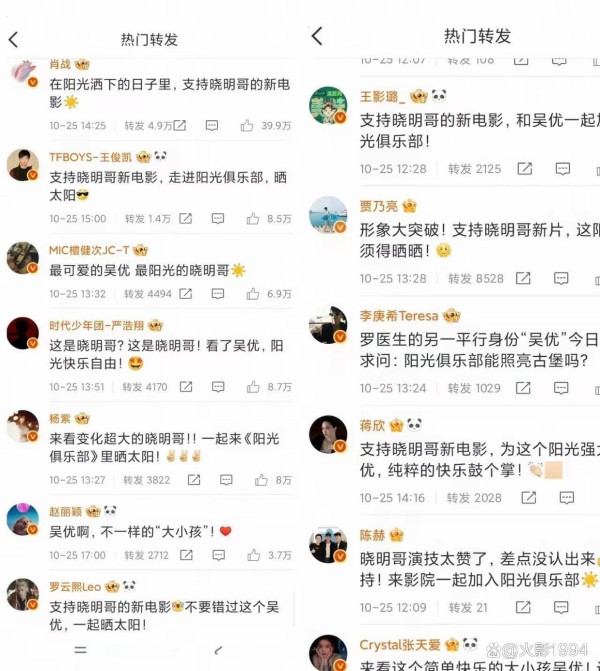The image size is (600, 671).
Task: Repost the 杨紫 post via share icon
Action: coord(194,480)
